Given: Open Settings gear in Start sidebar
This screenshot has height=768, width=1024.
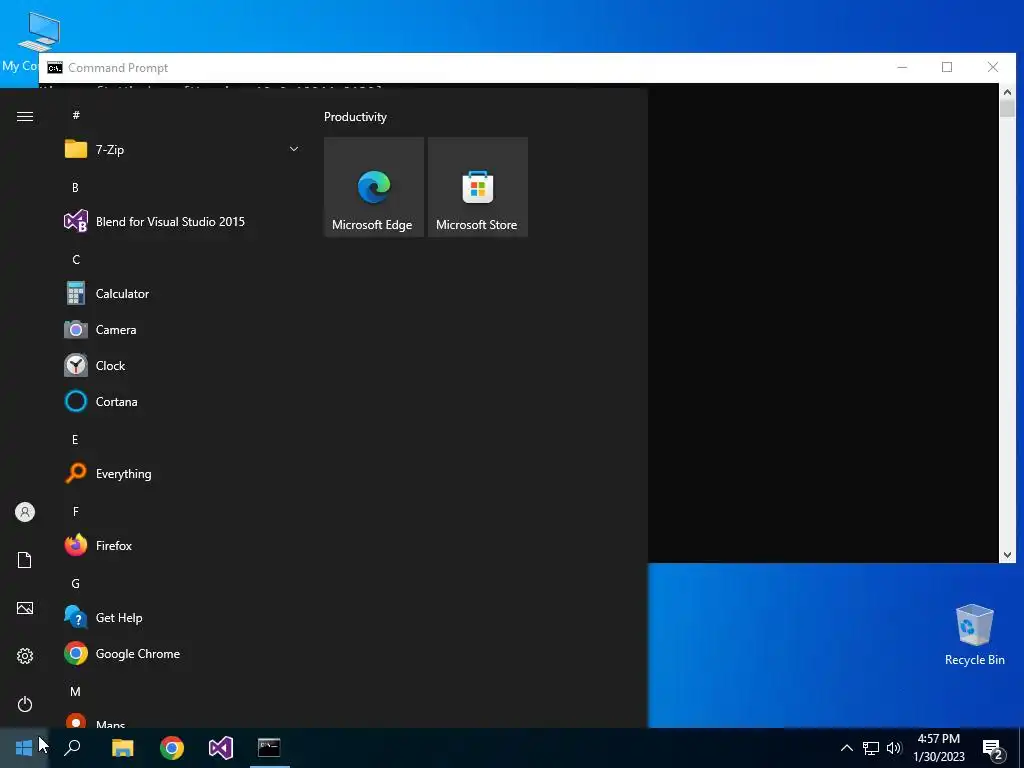Looking at the screenshot, I should click(x=25, y=656).
